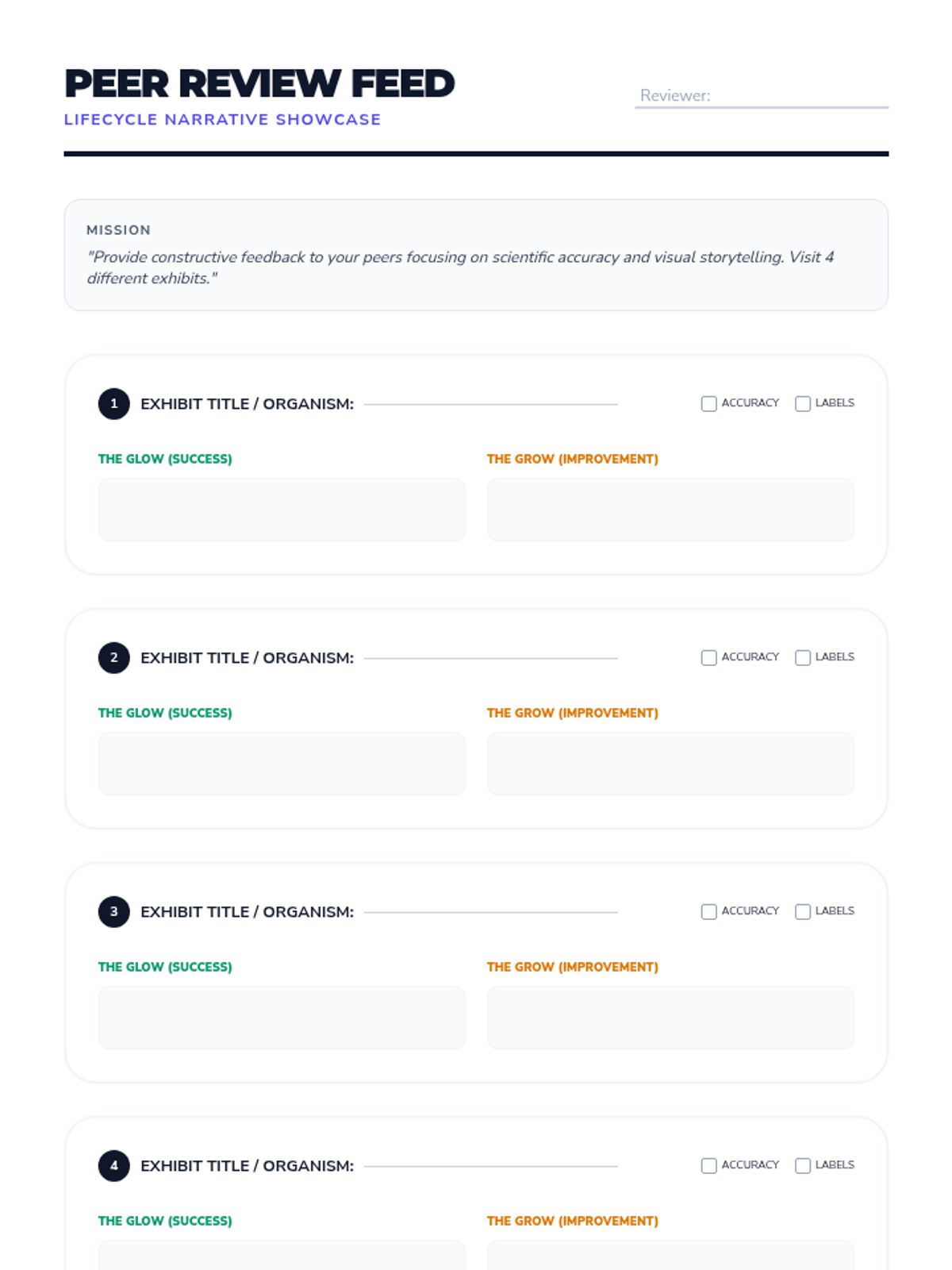The height and width of the screenshot is (1270, 952).
Task: Enable Accuracy checkbox for exhibit 3
Action: 708,912
